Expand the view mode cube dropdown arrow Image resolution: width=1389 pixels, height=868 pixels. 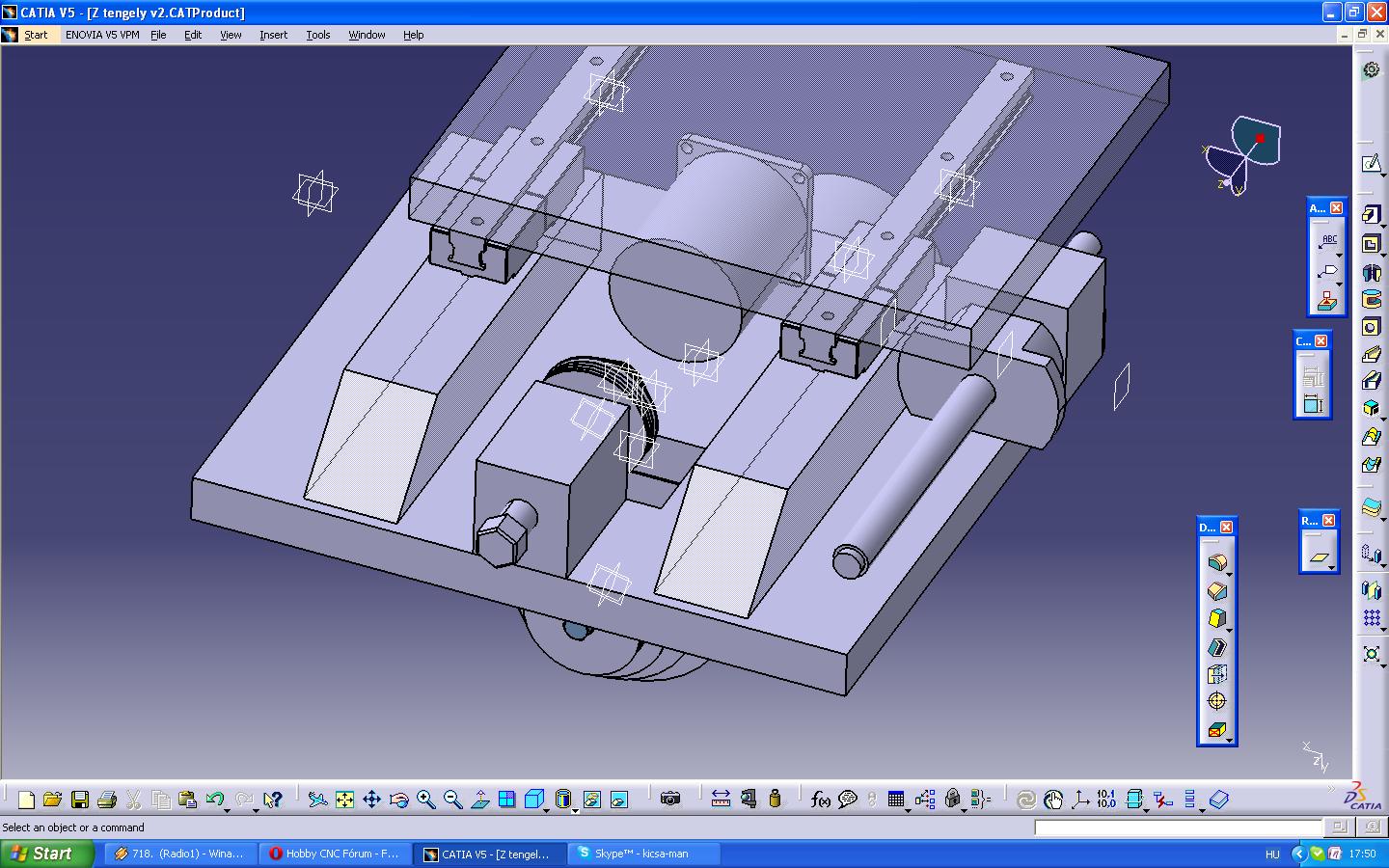click(x=548, y=810)
